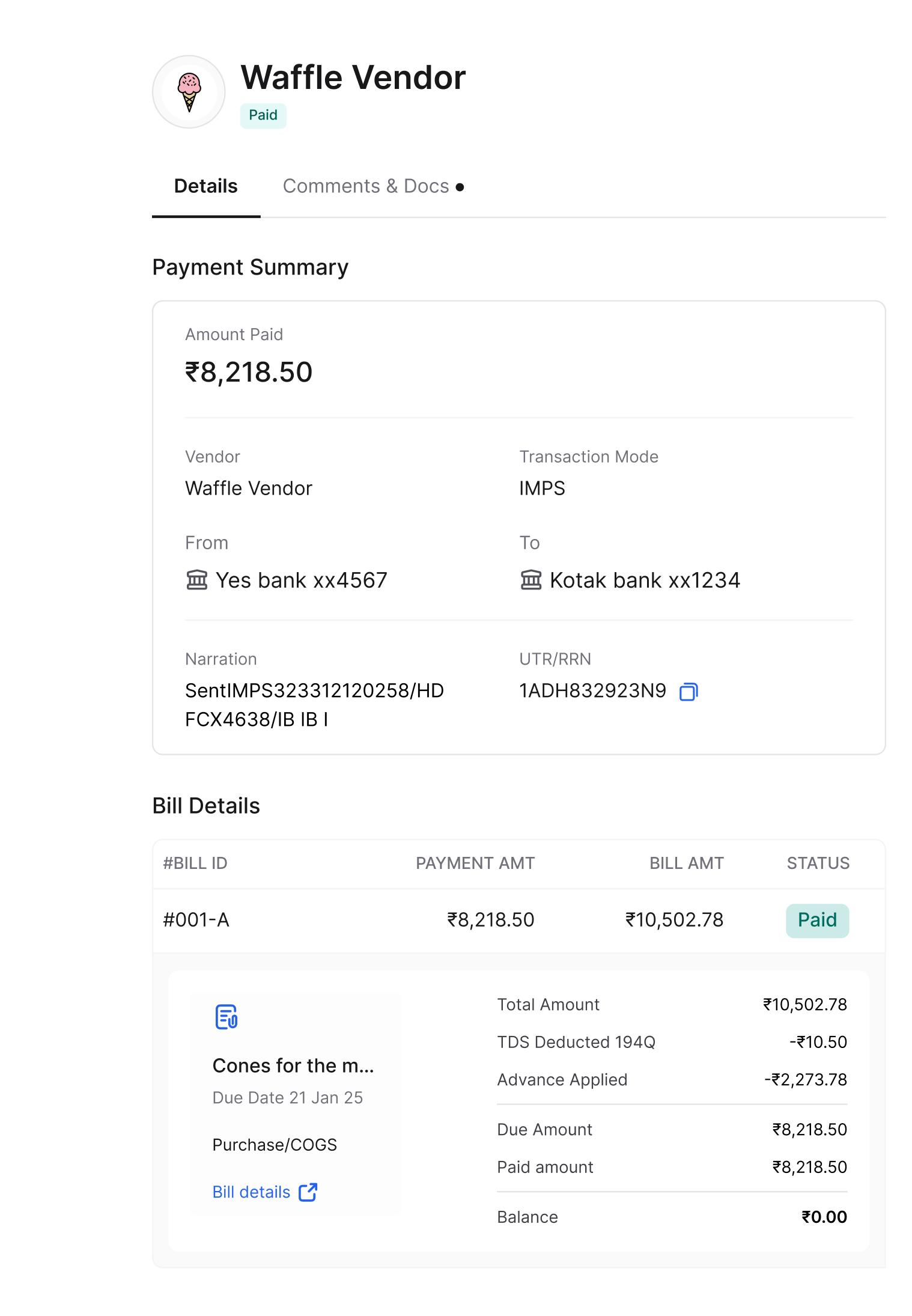Click the Cones for the m... bill title
This screenshot has height=1316, width=912.
(x=294, y=1065)
